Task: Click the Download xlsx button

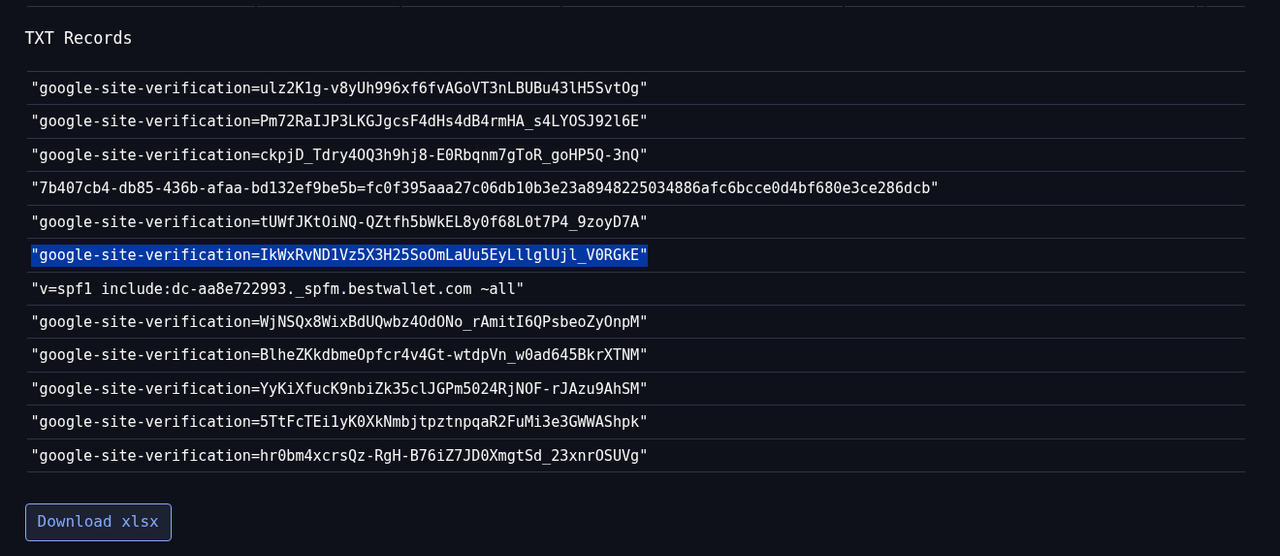Action: [x=98, y=522]
